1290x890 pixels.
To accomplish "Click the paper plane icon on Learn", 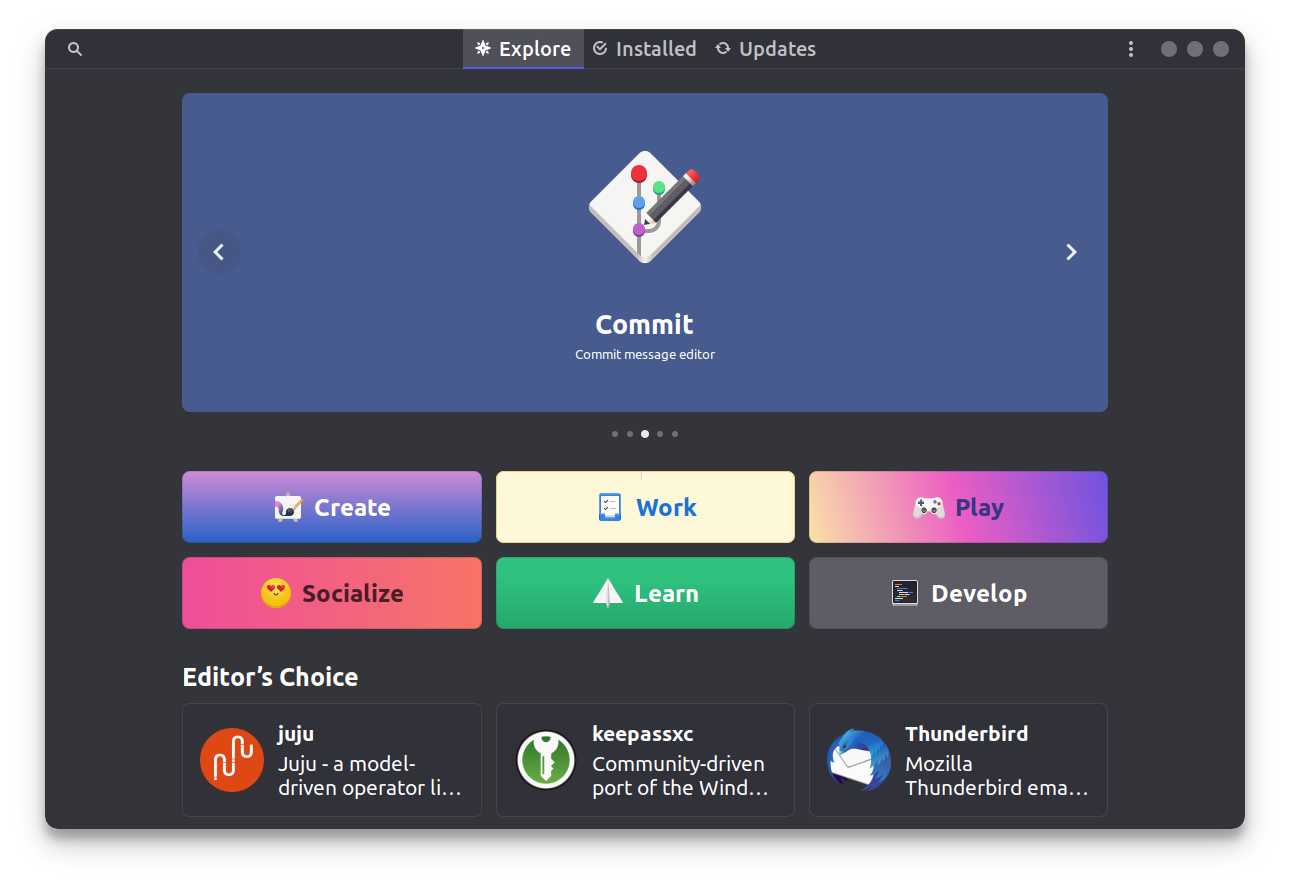I will [606, 593].
